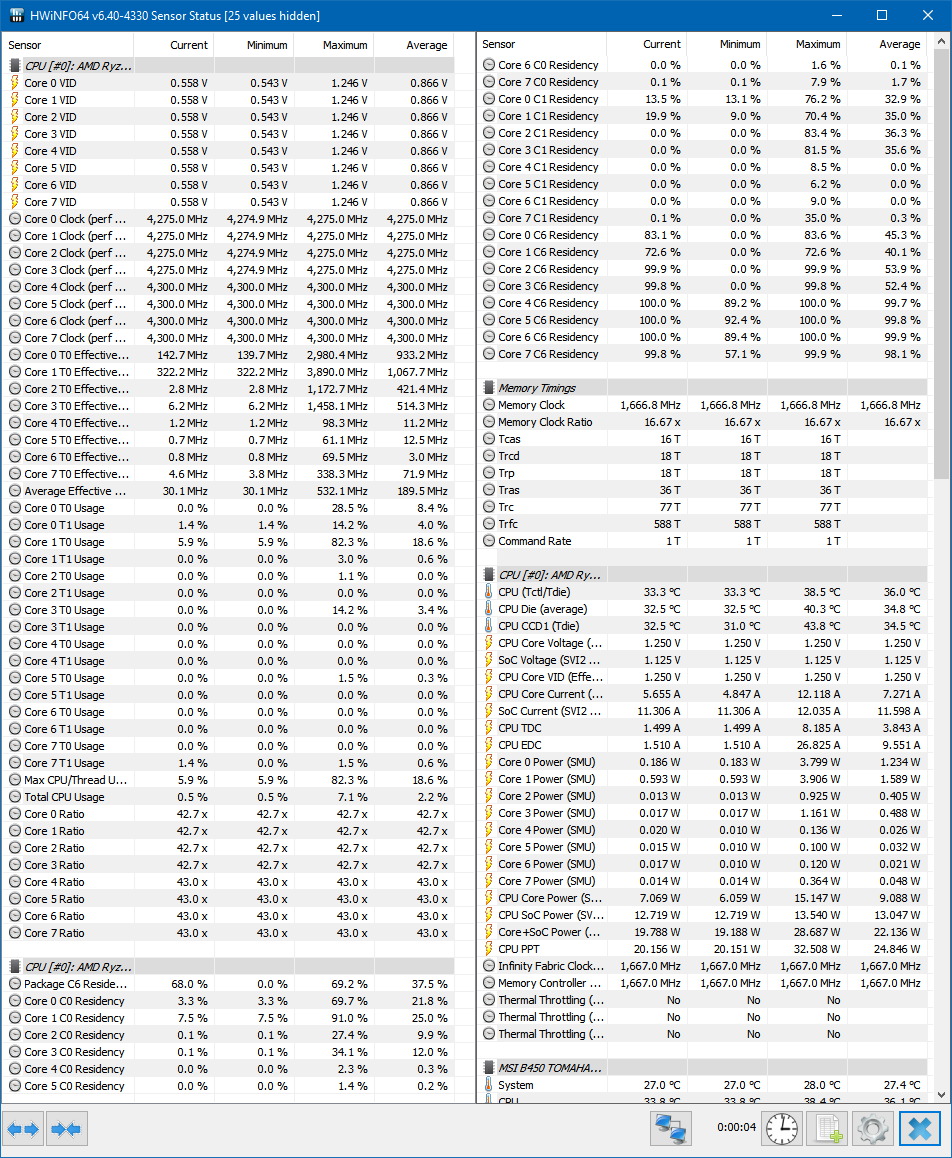Click the 2,980.4 MHz maximum value

point(338,355)
